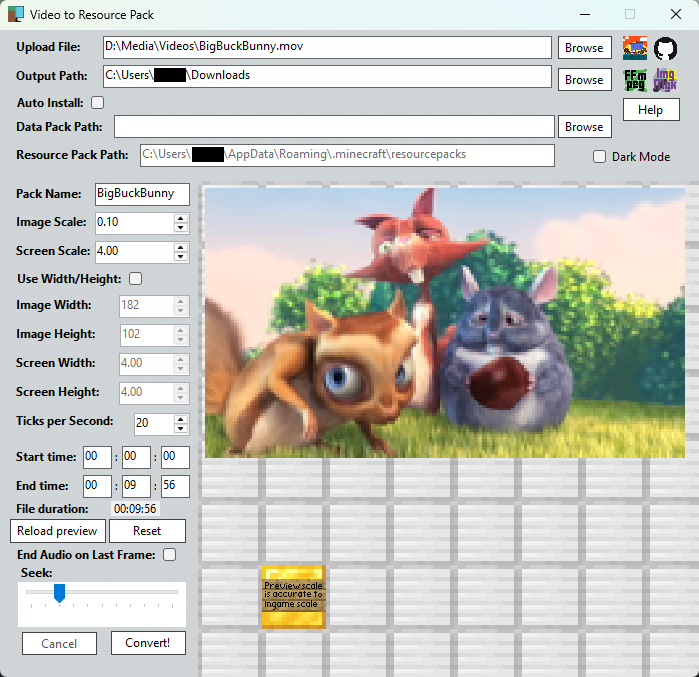Click the End time hours field
The image size is (699, 677).
(97, 486)
